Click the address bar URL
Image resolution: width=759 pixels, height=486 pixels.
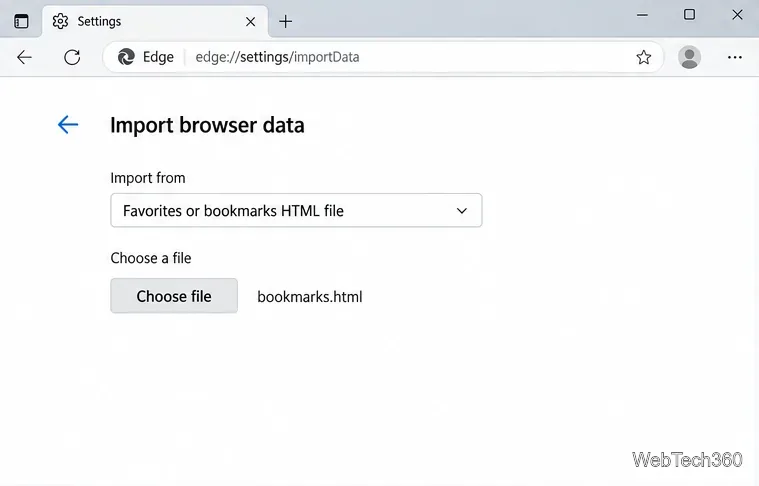tap(277, 57)
